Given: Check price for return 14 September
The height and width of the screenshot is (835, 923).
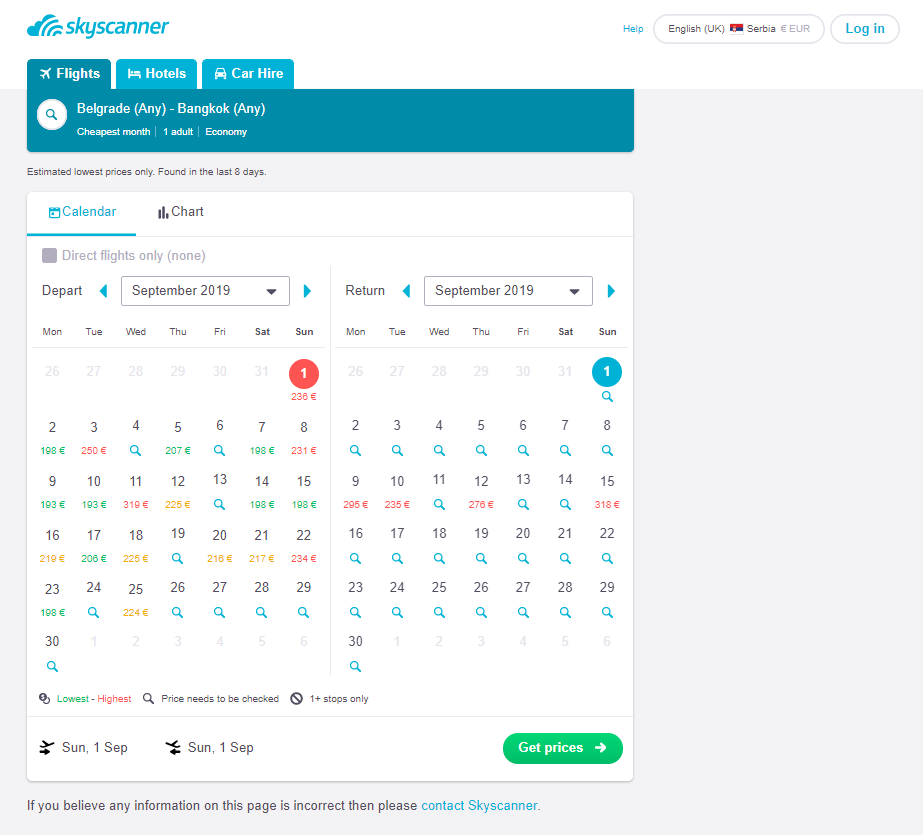Looking at the screenshot, I should (565, 504).
